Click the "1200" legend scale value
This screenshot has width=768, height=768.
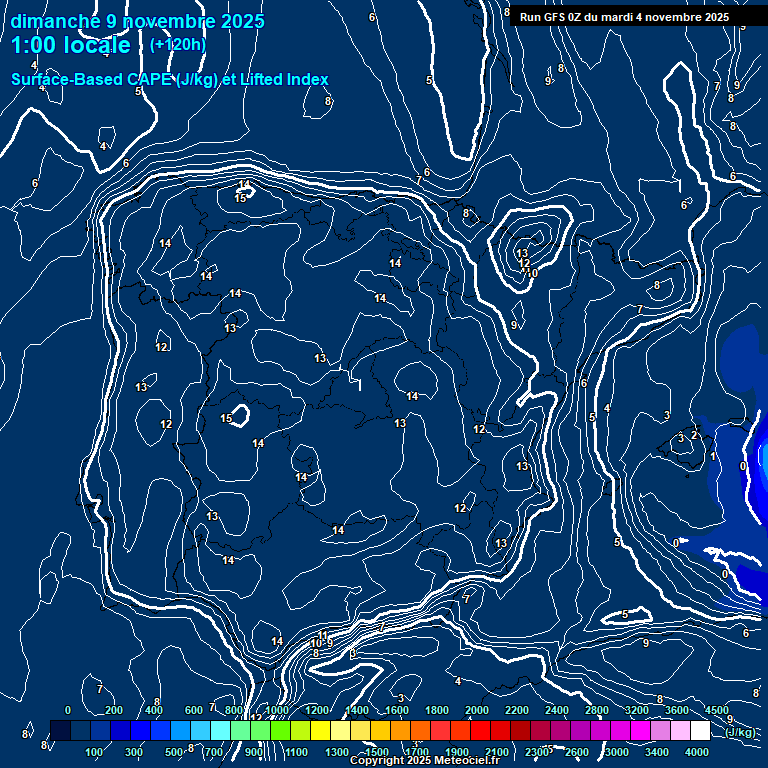[x=317, y=710]
